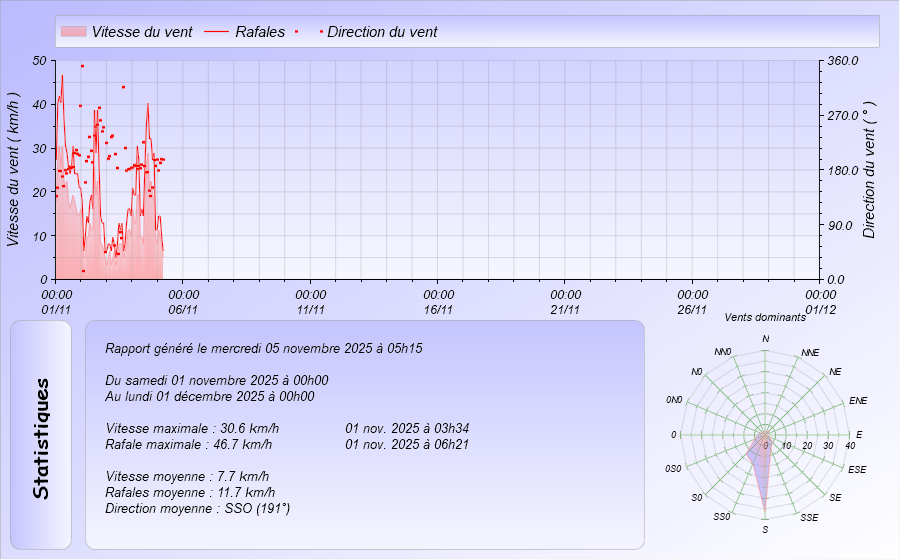Screen dimensions: 900x560
Task: Click the Direction du vent legend dot marker
Action: [x=321, y=32]
